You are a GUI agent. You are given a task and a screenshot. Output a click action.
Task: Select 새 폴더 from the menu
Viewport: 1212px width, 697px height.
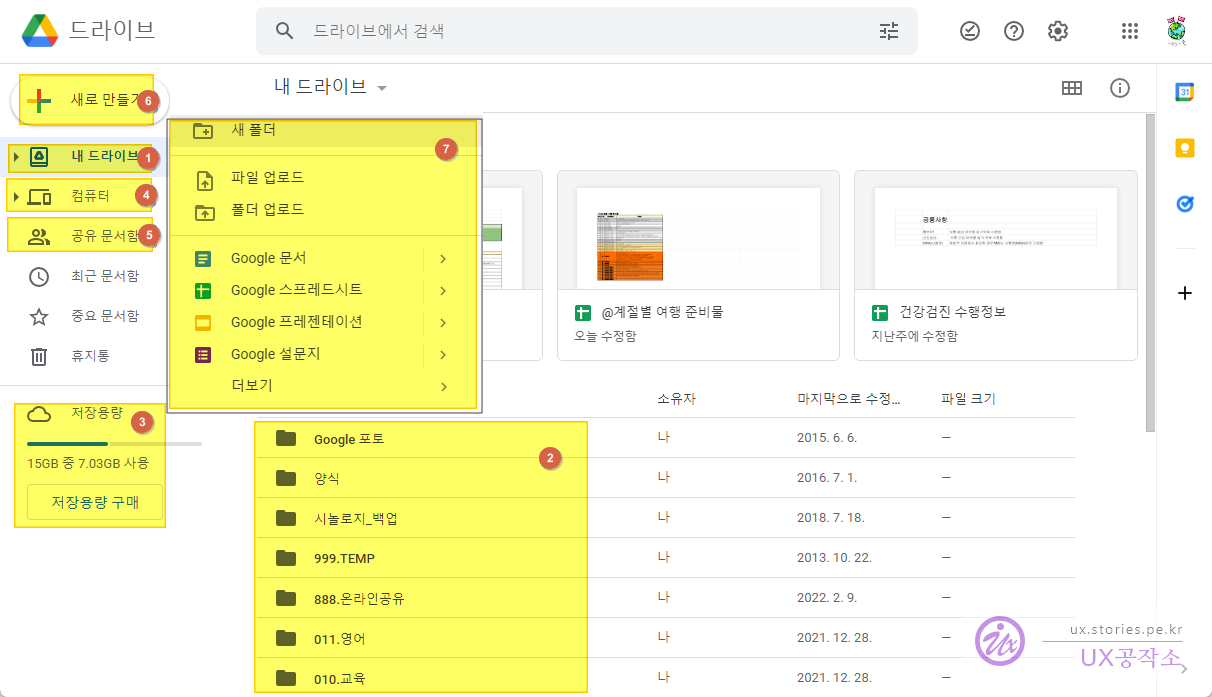(324, 133)
